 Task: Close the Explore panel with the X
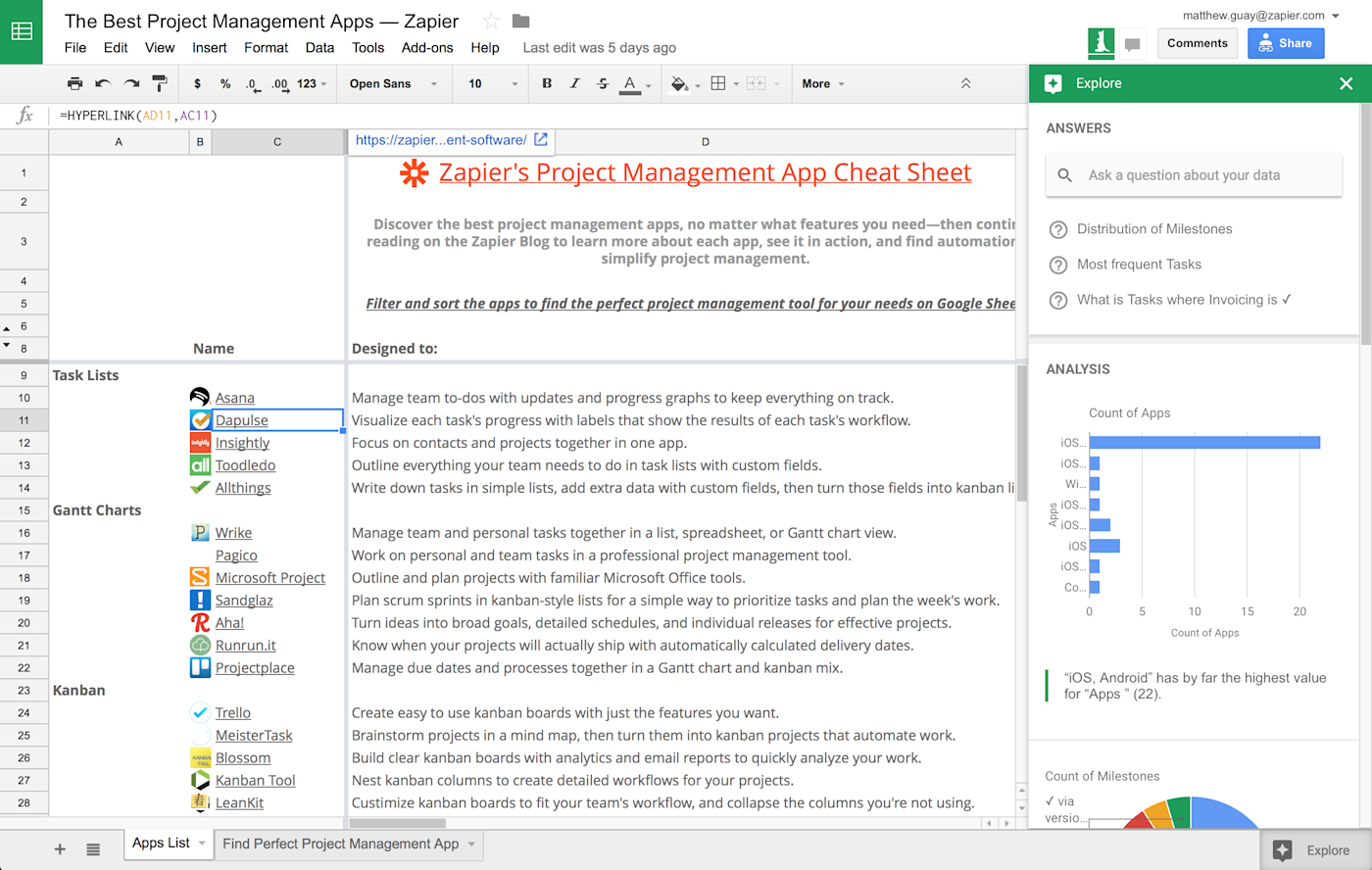[x=1347, y=83]
